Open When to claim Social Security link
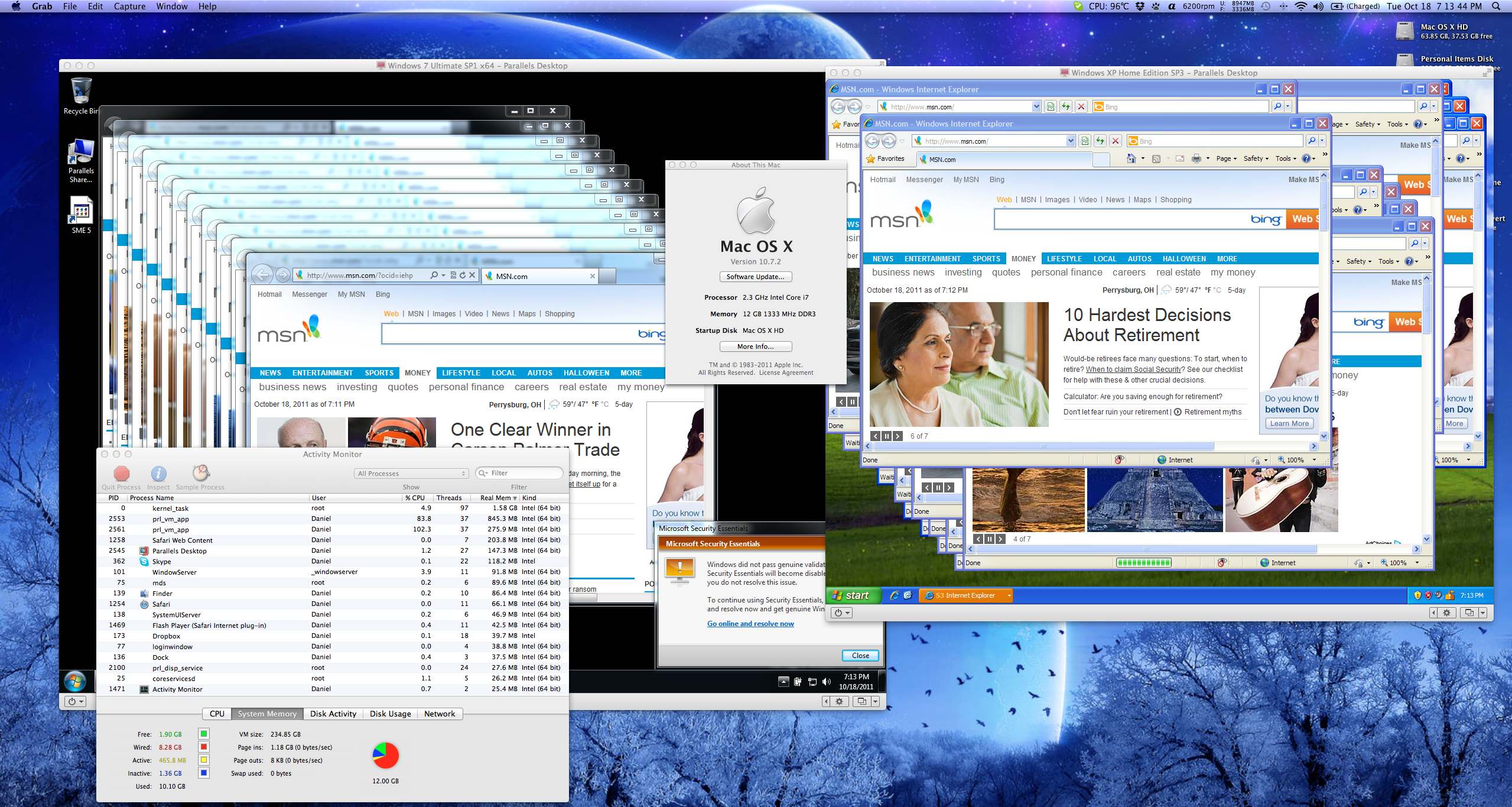Screen dimensions: 1512x807 point(1133,370)
